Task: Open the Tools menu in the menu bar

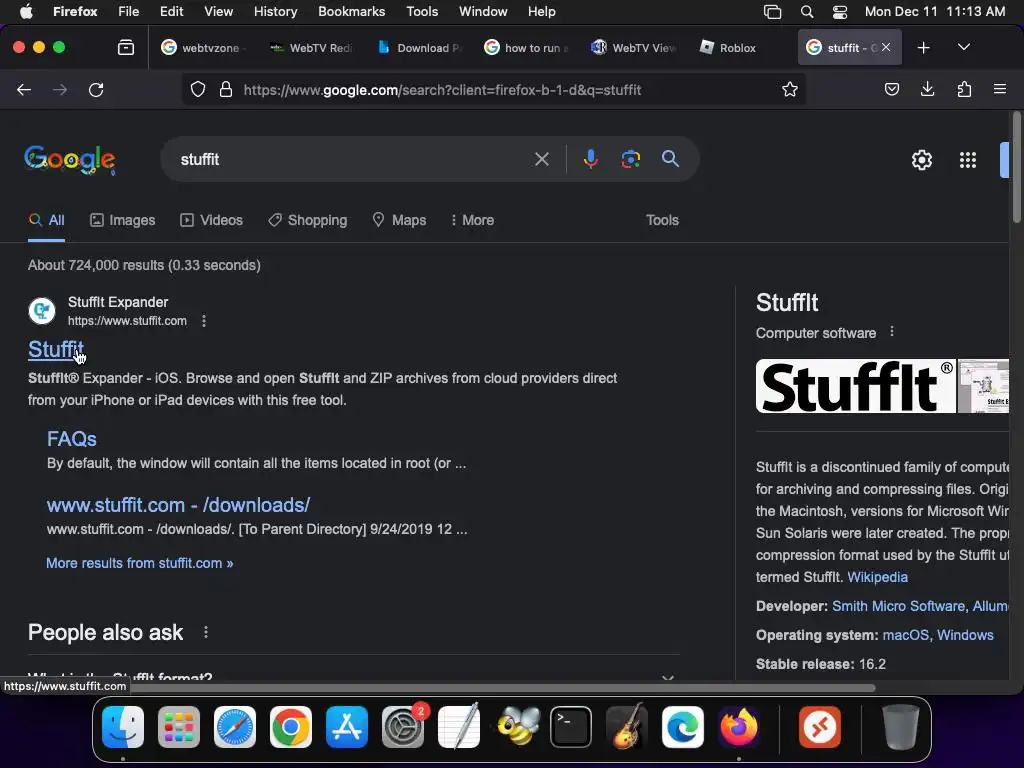Action: (x=422, y=12)
